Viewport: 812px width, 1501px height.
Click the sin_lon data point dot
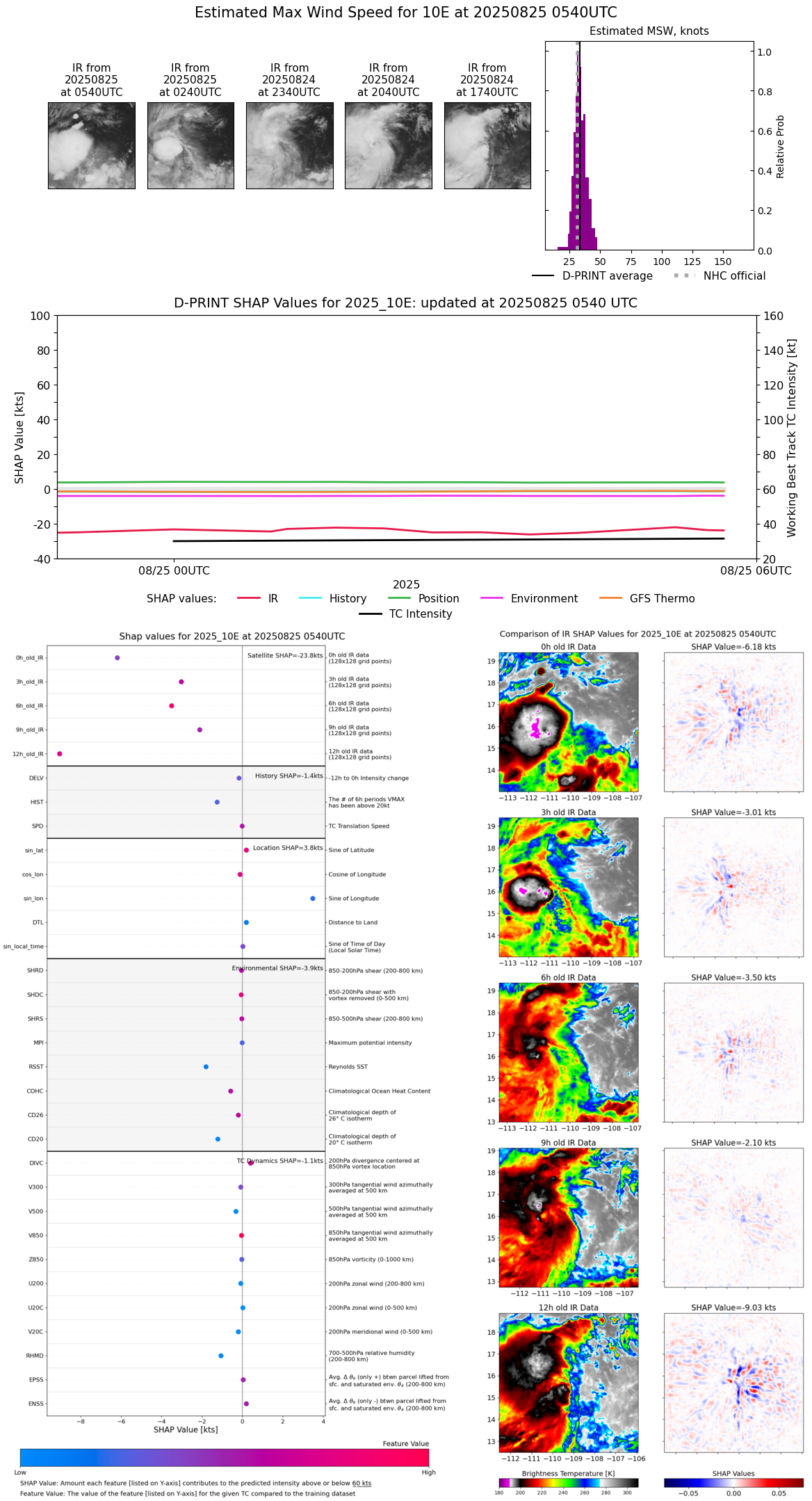313,898
